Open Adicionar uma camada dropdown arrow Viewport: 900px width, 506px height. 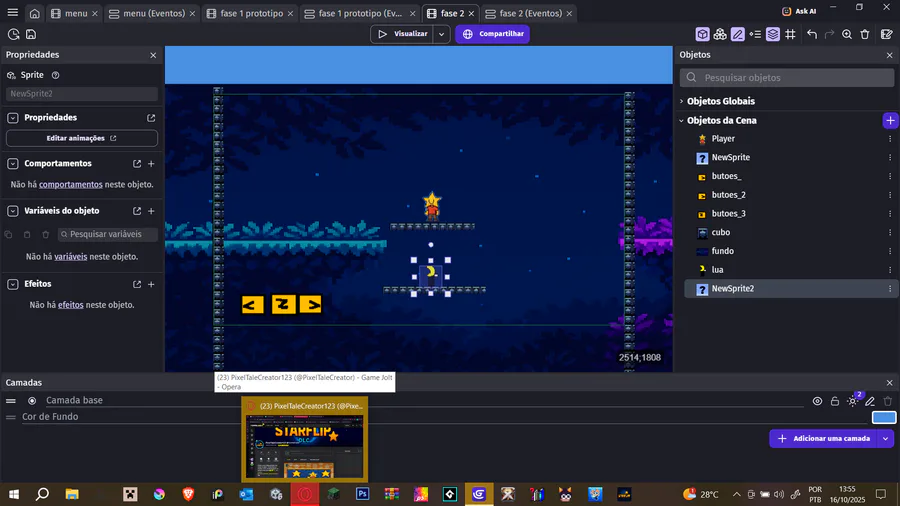point(886,438)
